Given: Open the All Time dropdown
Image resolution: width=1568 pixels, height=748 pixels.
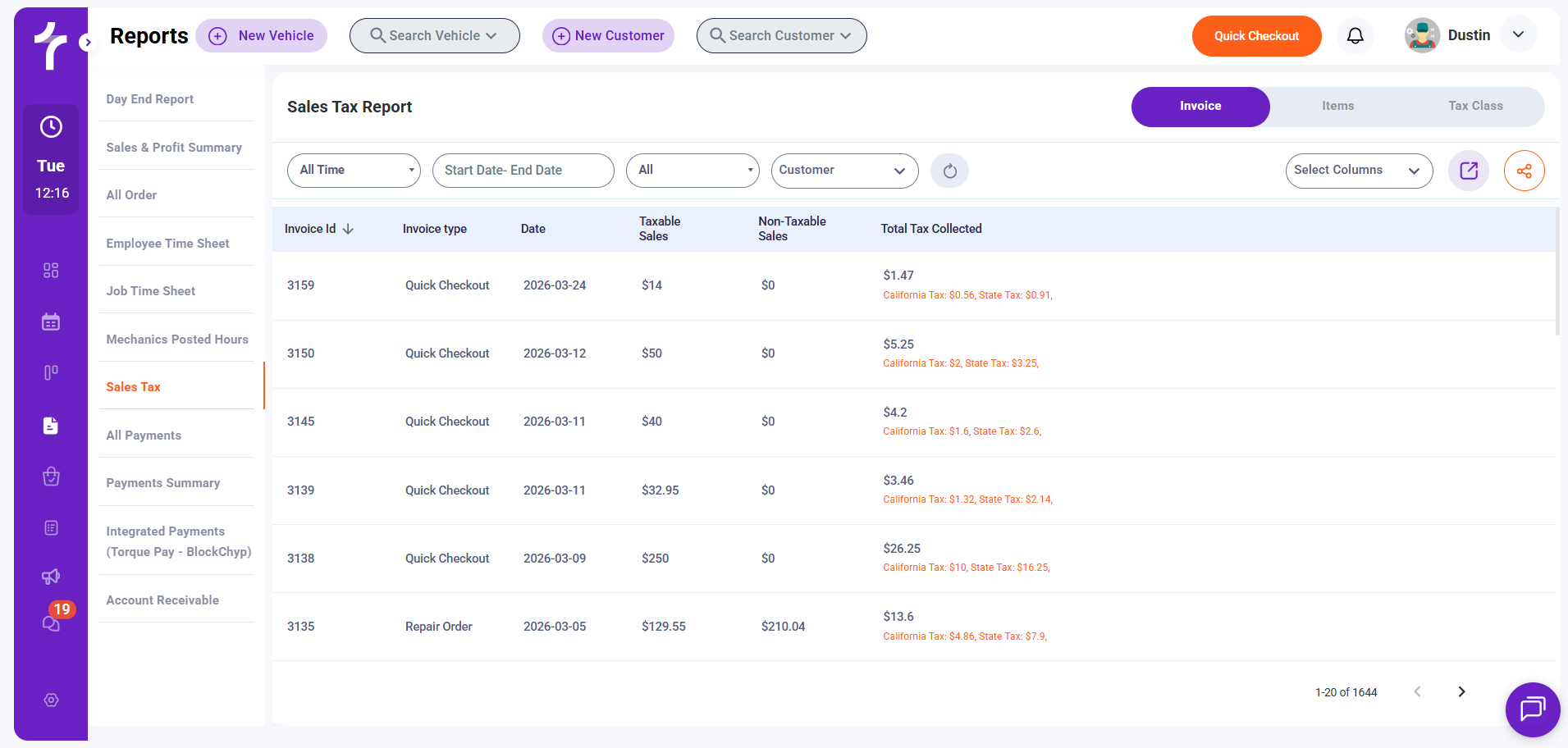Looking at the screenshot, I should 354,171.
